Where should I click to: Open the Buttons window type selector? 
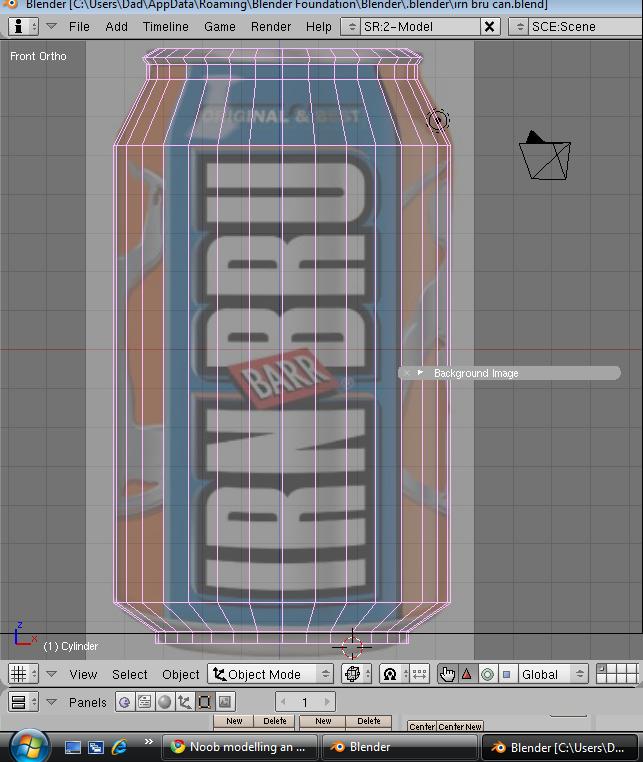tap(23, 702)
